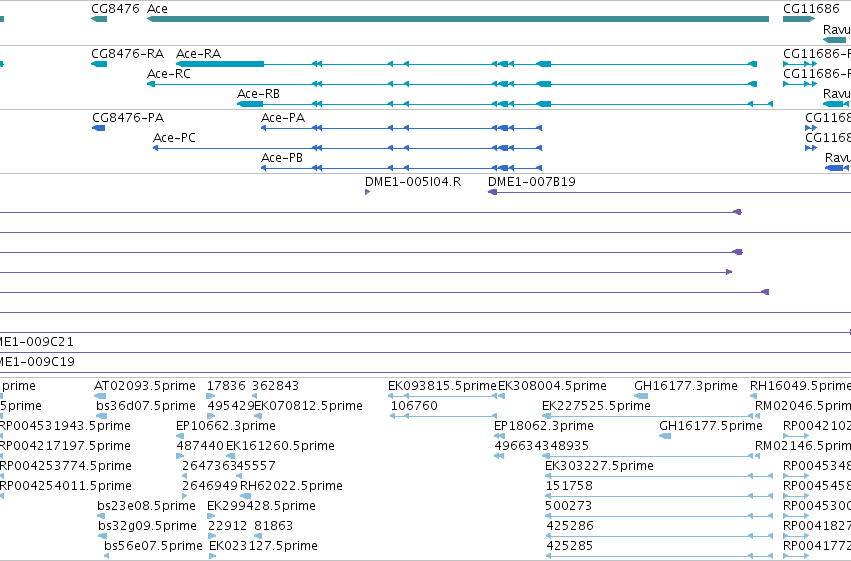Open the EK299428.5prime EST label
Image resolution: width=851 pixels, height=561 pixels.
(261, 506)
